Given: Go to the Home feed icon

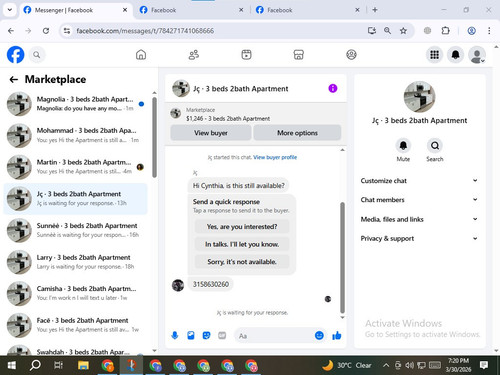Looking at the screenshot, I should click(x=141, y=55).
